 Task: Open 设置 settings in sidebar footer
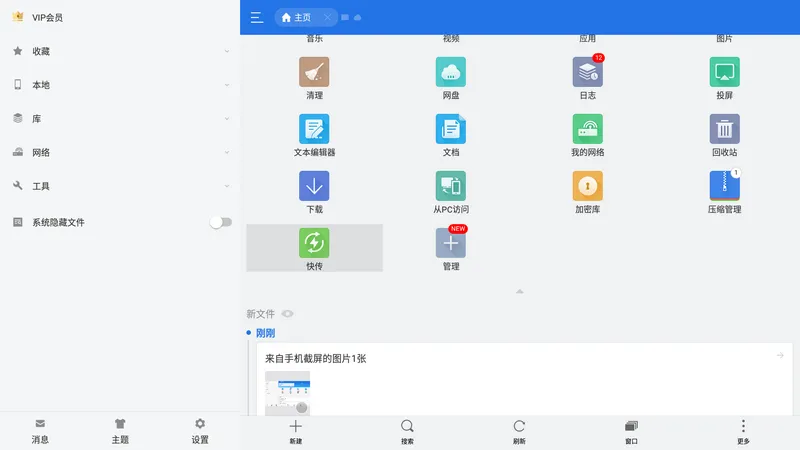pos(199,432)
